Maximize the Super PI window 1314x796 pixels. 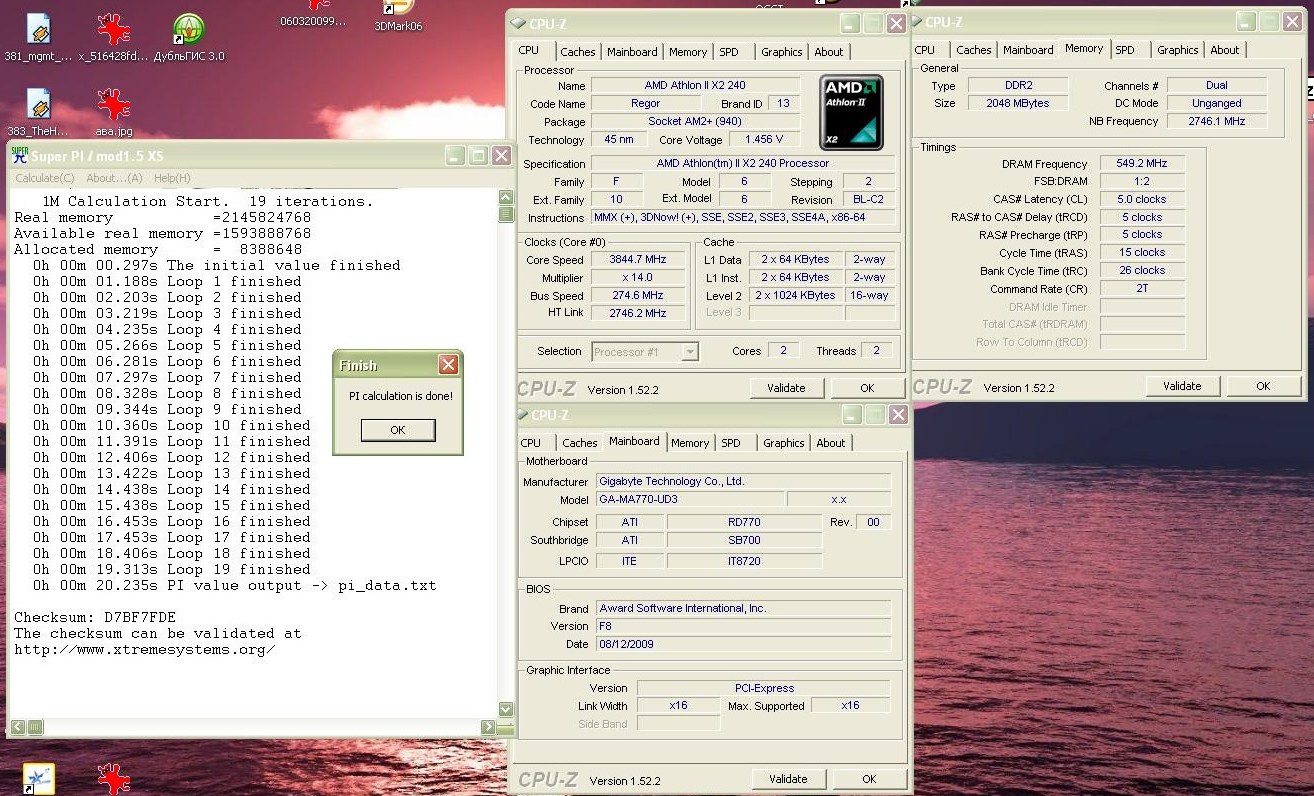tap(478, 156)
